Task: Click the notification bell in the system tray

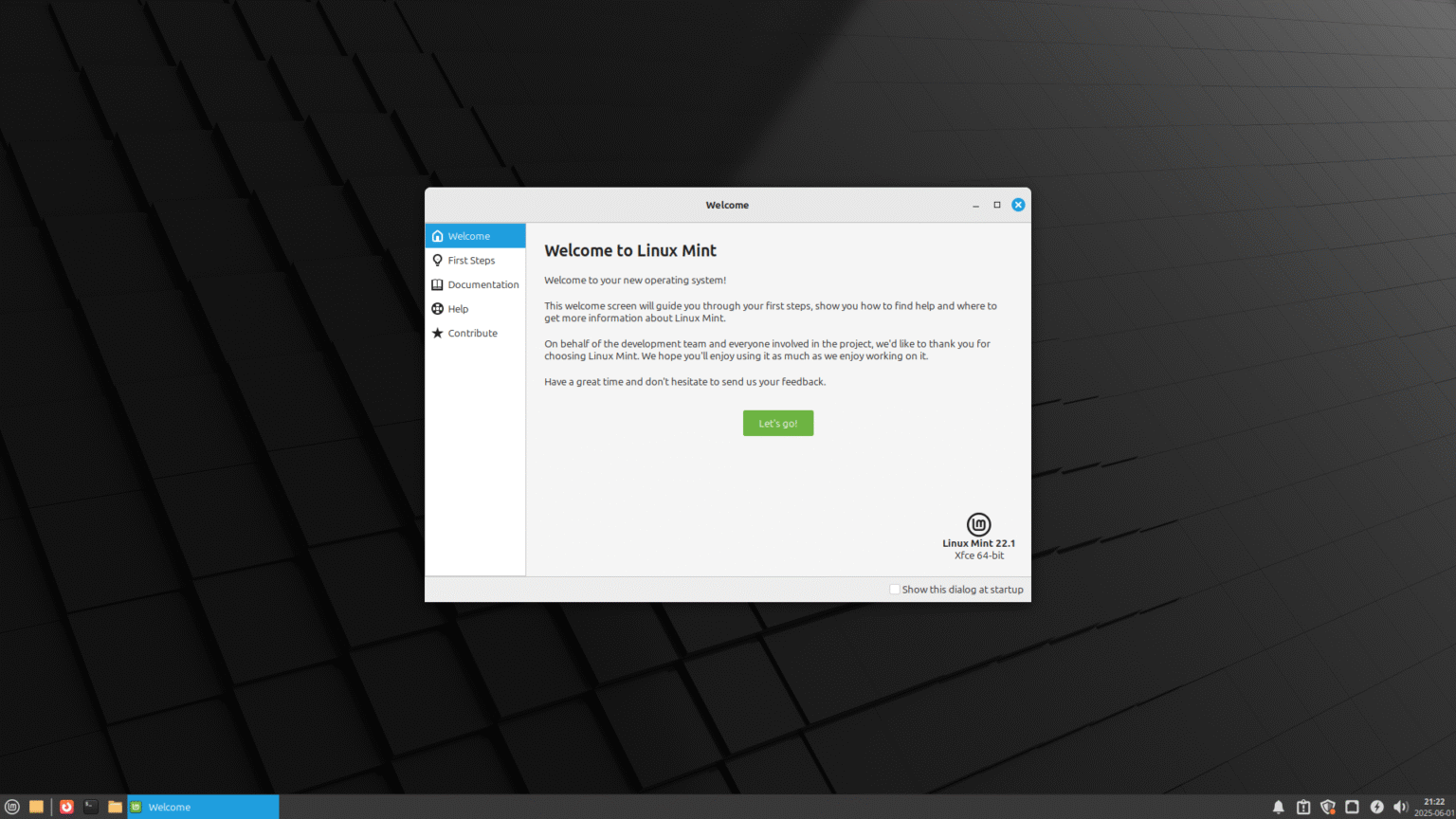Action: 1279,807
